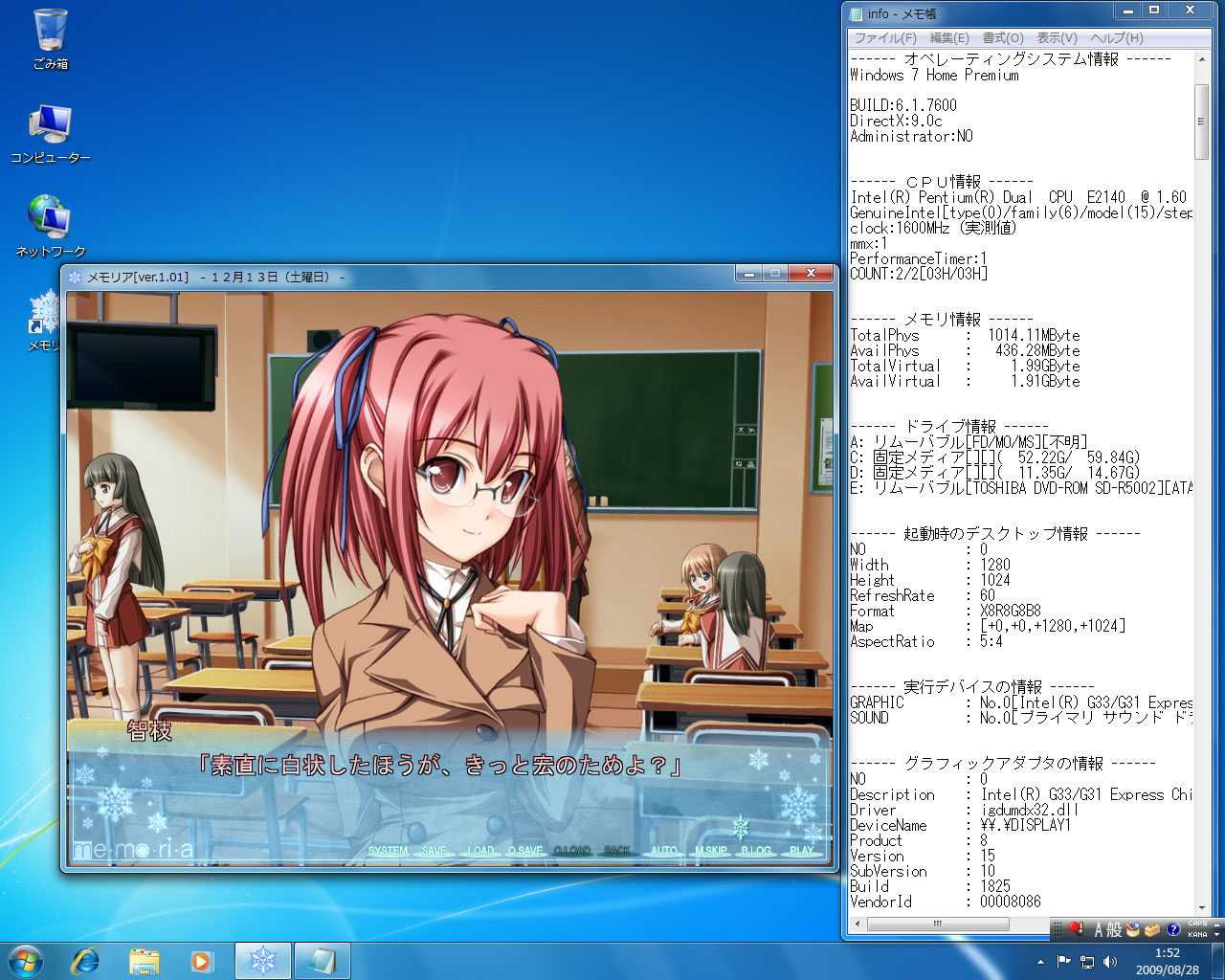
Task: Launch Internet Explorer from the taskbar
Action: pos(86,961)
